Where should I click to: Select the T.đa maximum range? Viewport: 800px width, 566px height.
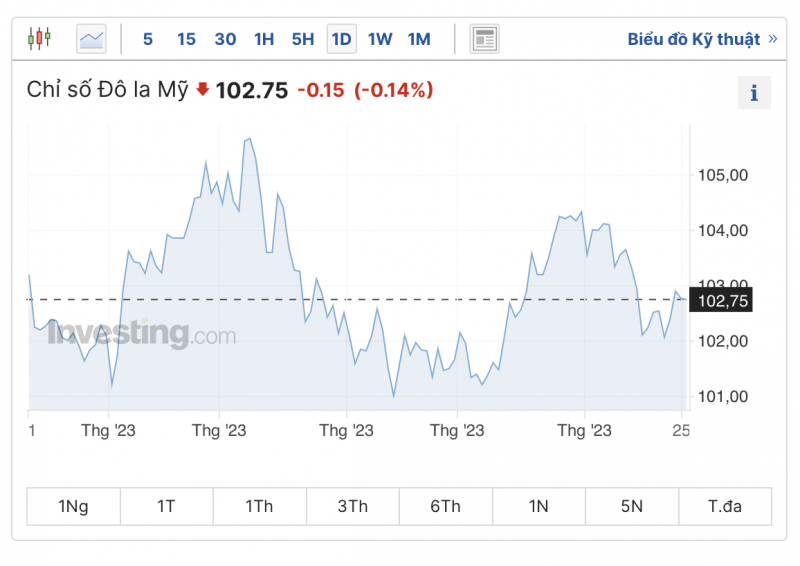click(x=724, y=506)
